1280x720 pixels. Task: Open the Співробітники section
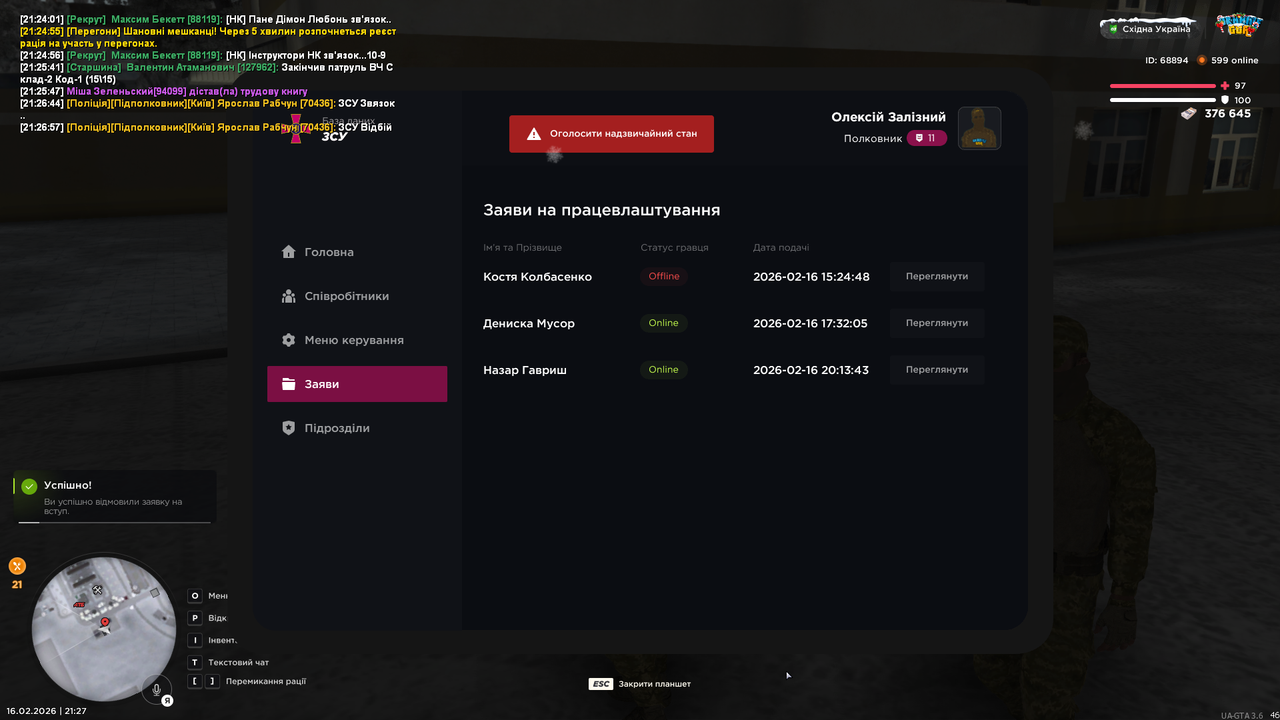(357, 296)
